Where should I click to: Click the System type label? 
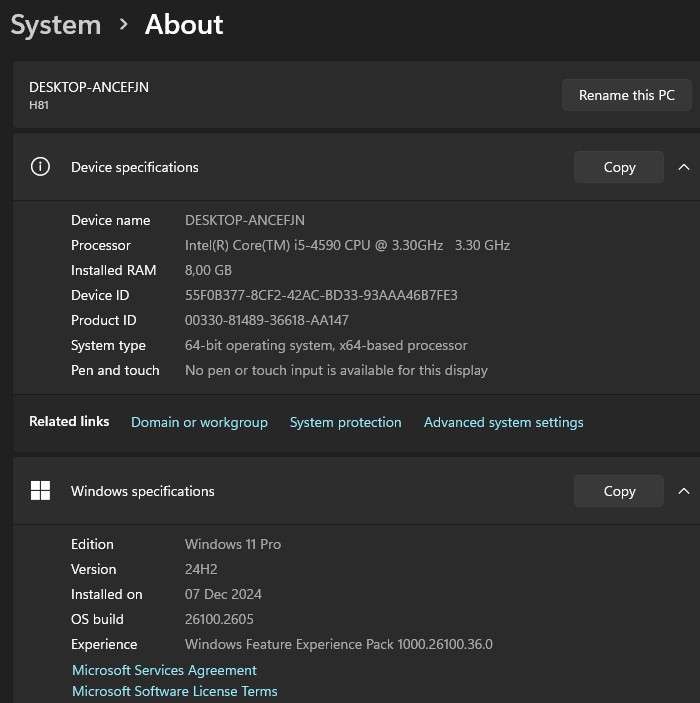point(108,345)
